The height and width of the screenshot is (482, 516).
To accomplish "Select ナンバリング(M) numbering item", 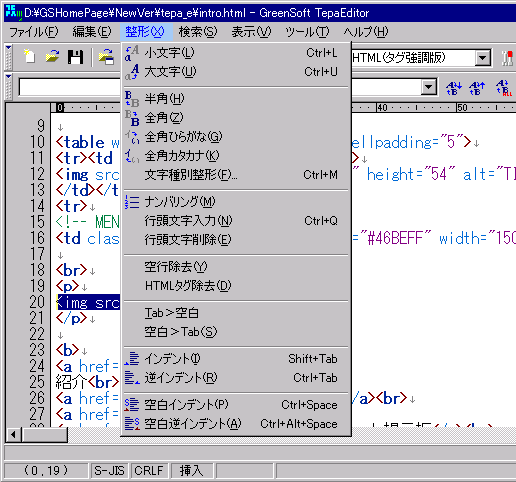I will click(x=236, y=202).
